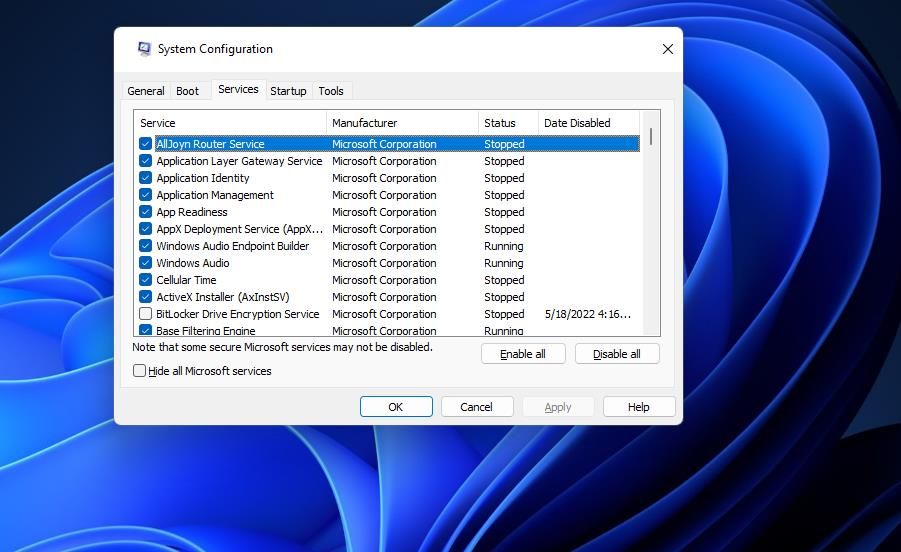This screenshot has height=552, width=901.
Task: Toggle the Windows Audio service checkbox
Action: [145, 263]
